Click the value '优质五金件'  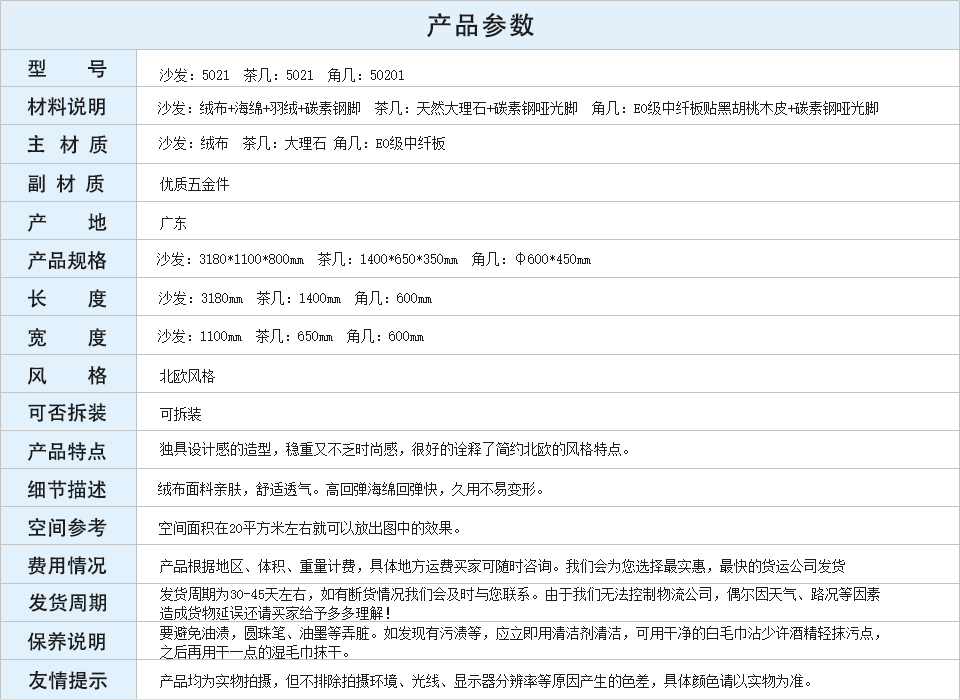194,184
